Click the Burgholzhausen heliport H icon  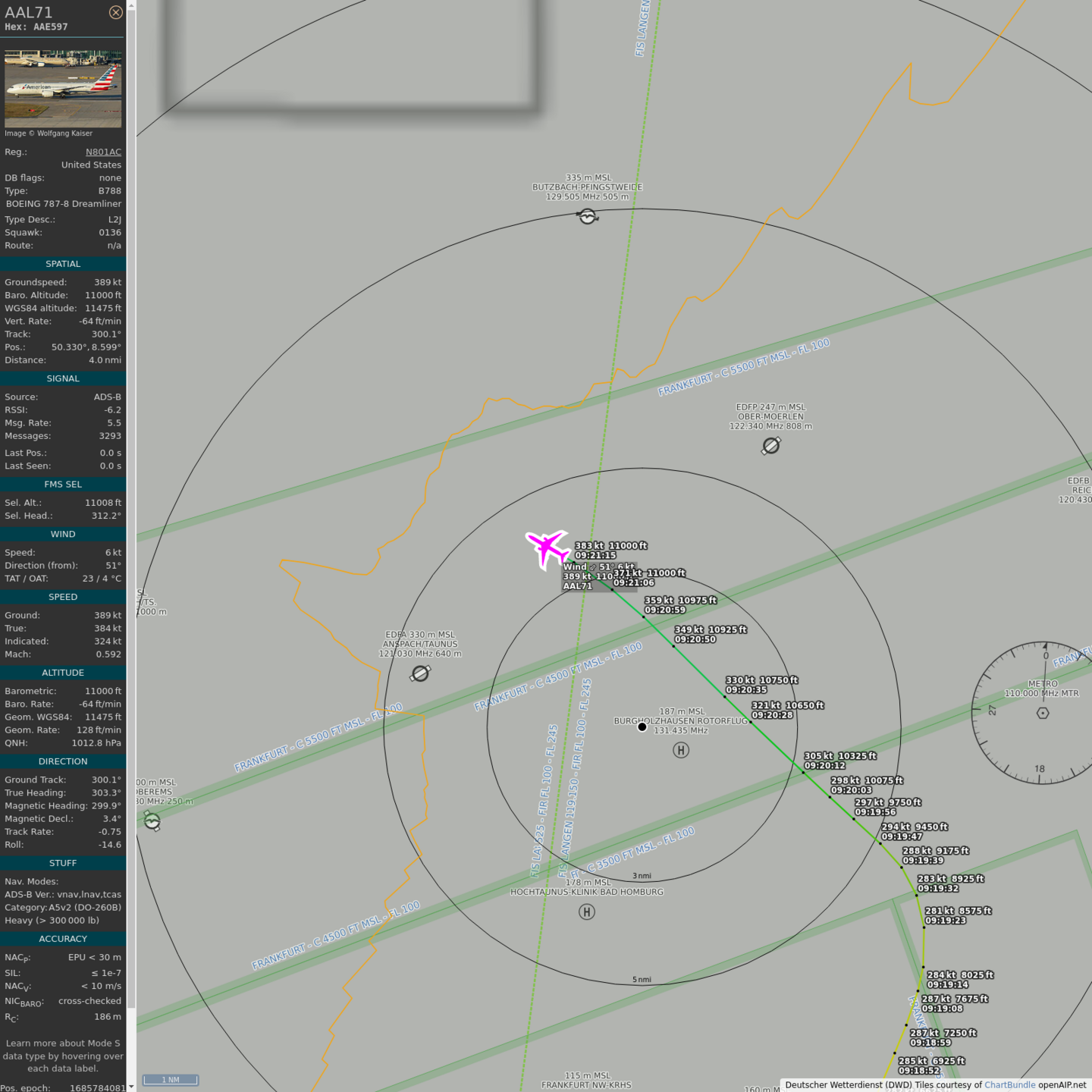coord(681,750)
